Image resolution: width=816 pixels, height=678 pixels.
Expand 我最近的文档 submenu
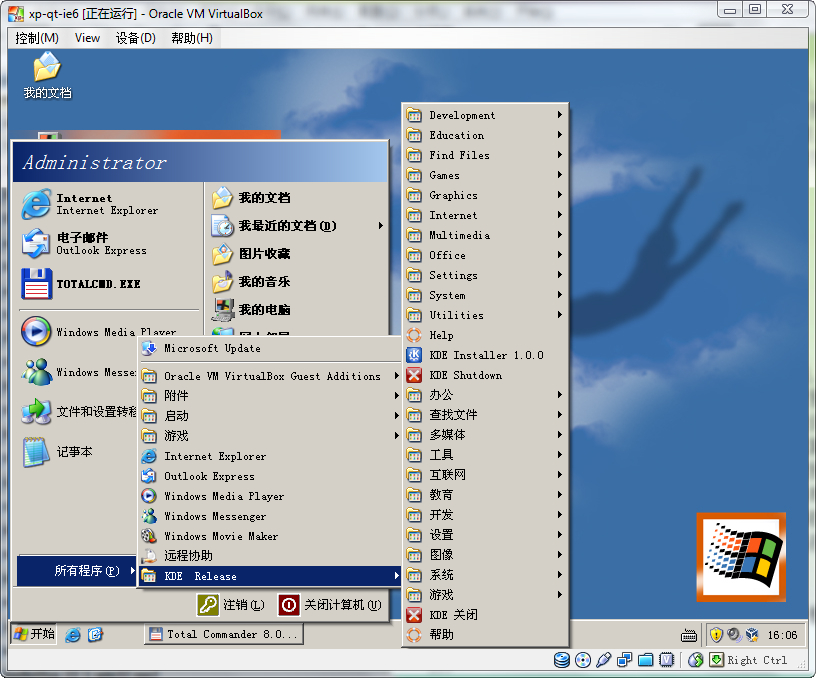point(297,226)
